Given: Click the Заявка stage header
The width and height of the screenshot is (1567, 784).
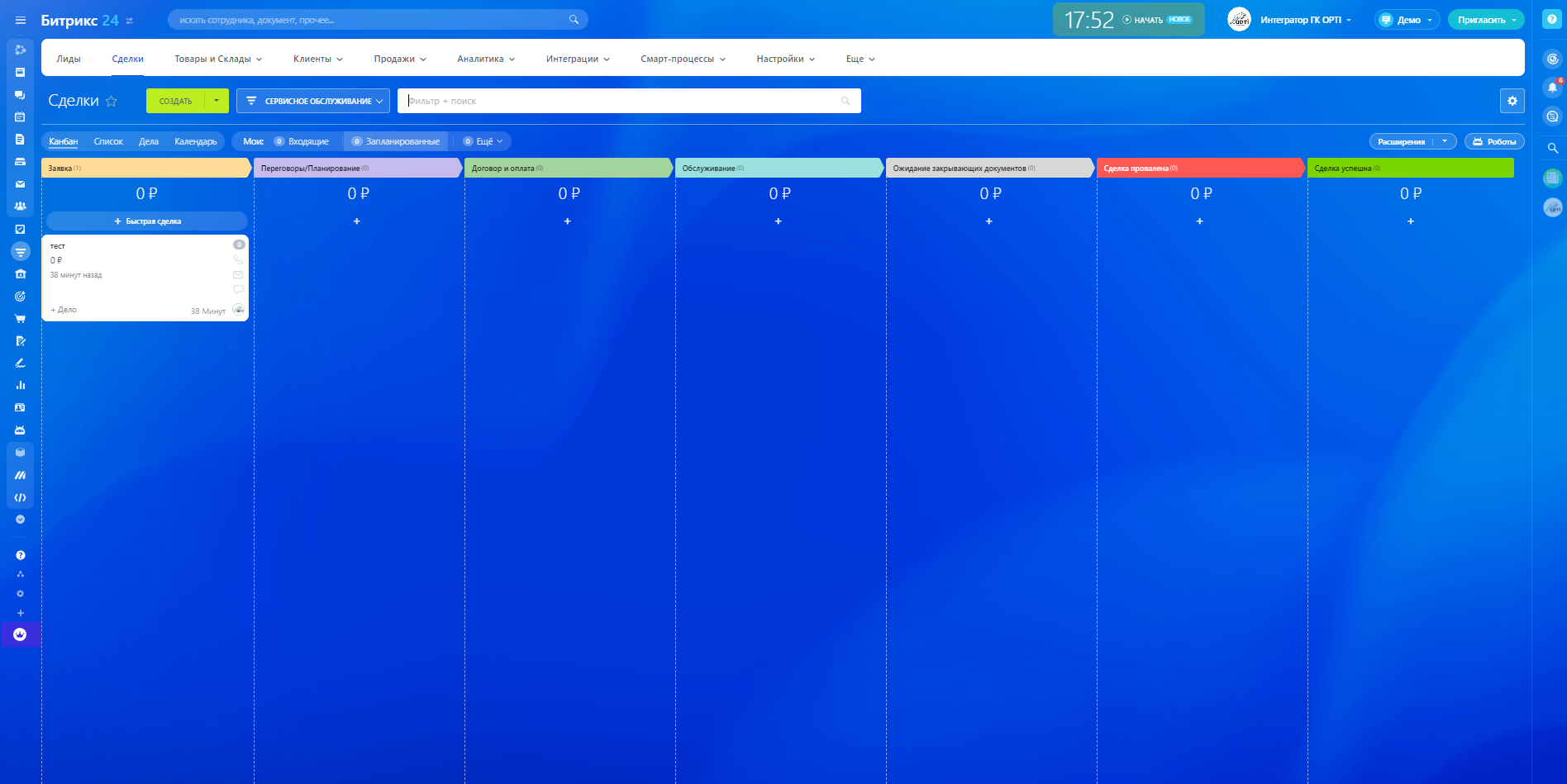Looking at the screenshot, I should click(145, 168).
